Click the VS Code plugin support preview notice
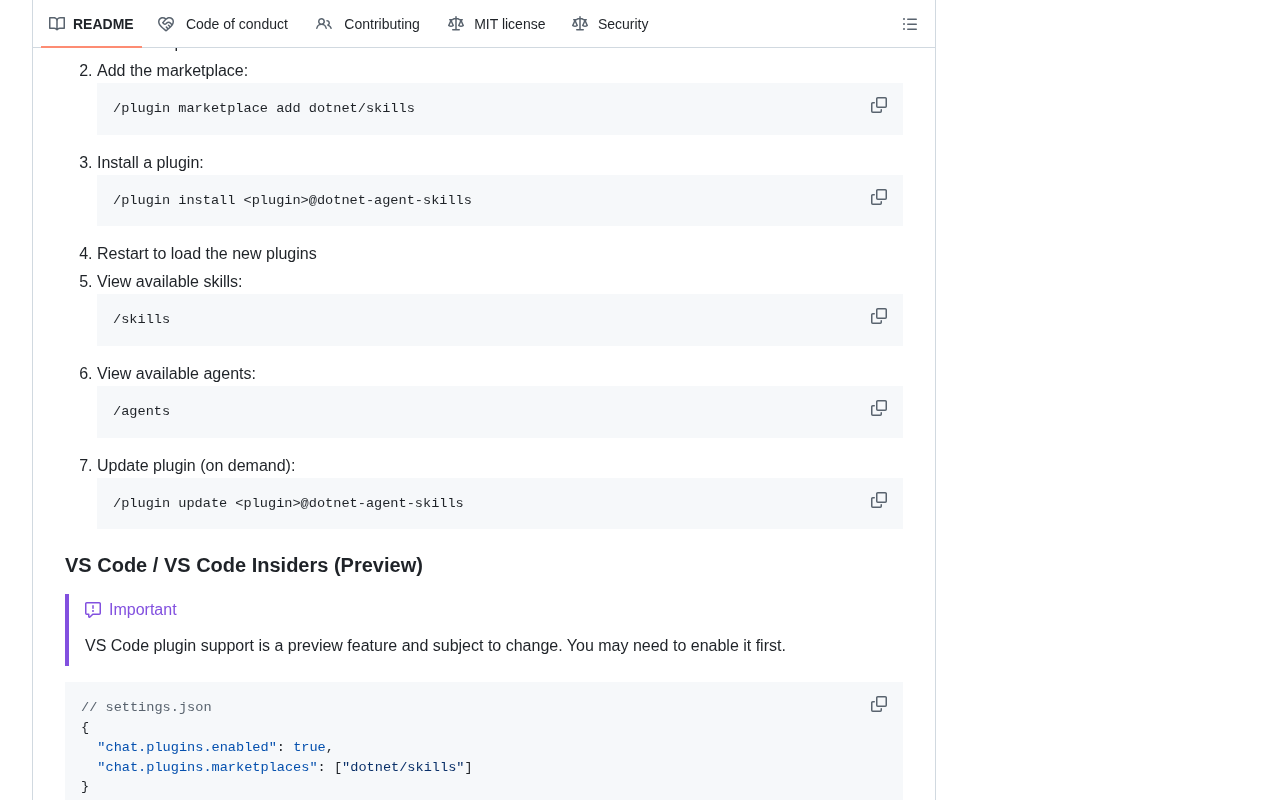Image resolution: width=1280 pixels, height=800 pixels. click(x=435, y=646)
